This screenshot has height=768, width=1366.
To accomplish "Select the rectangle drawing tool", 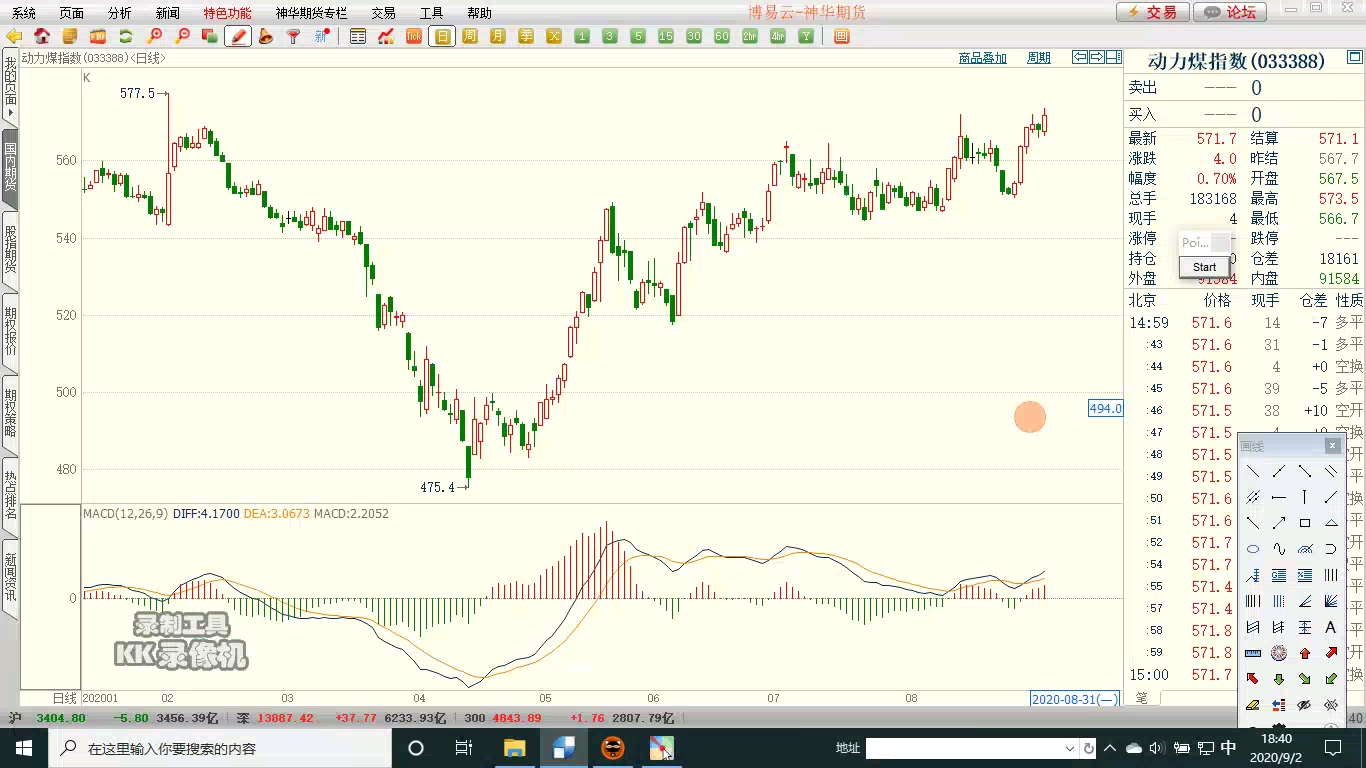I will click(x=1305, y=523).
